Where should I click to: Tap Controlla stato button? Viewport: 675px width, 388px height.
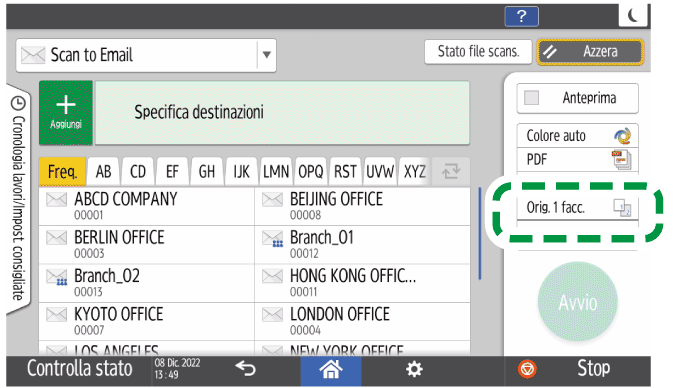click(x=80, y=369)
